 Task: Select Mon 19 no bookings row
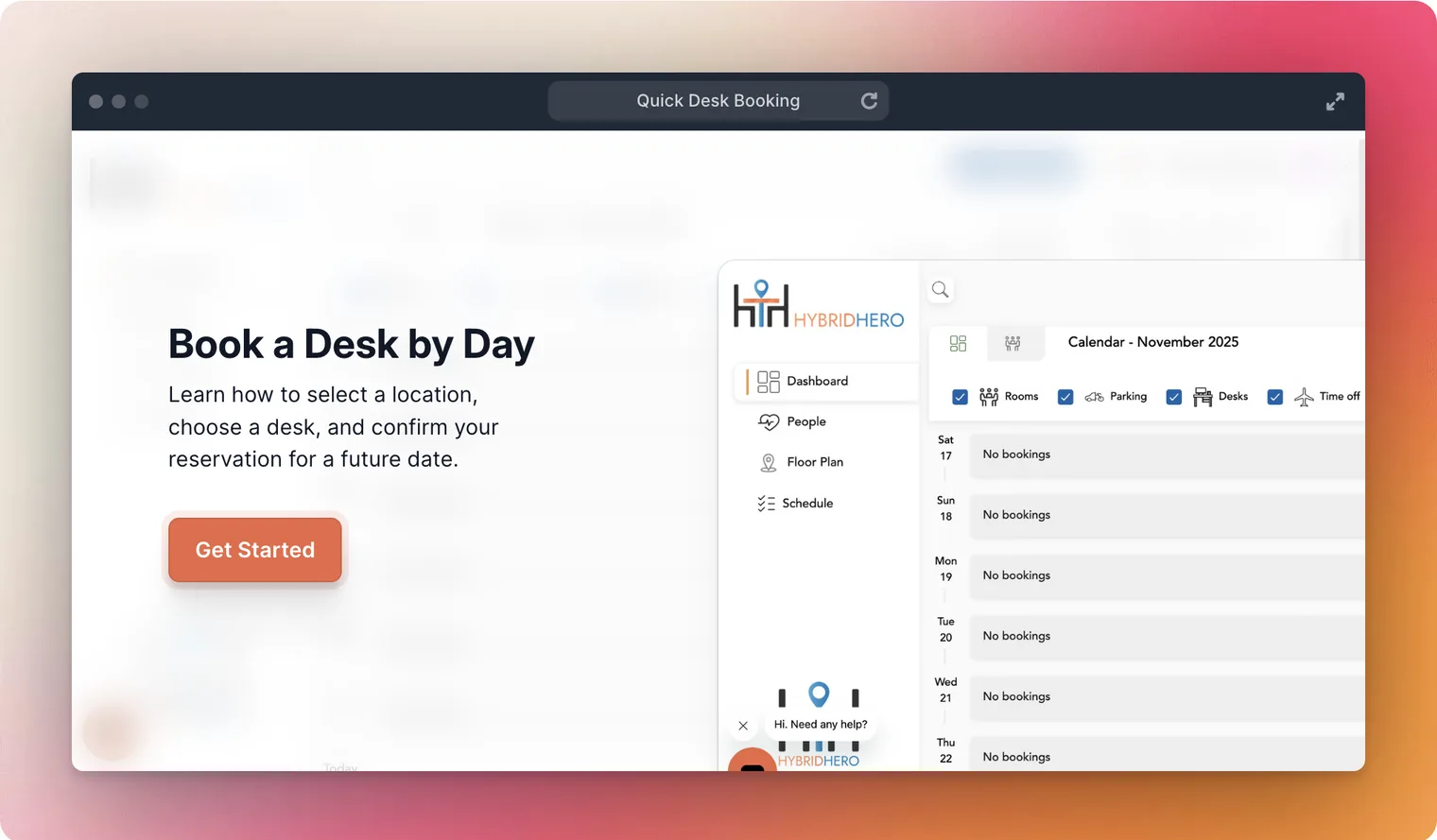[1168, 575]
